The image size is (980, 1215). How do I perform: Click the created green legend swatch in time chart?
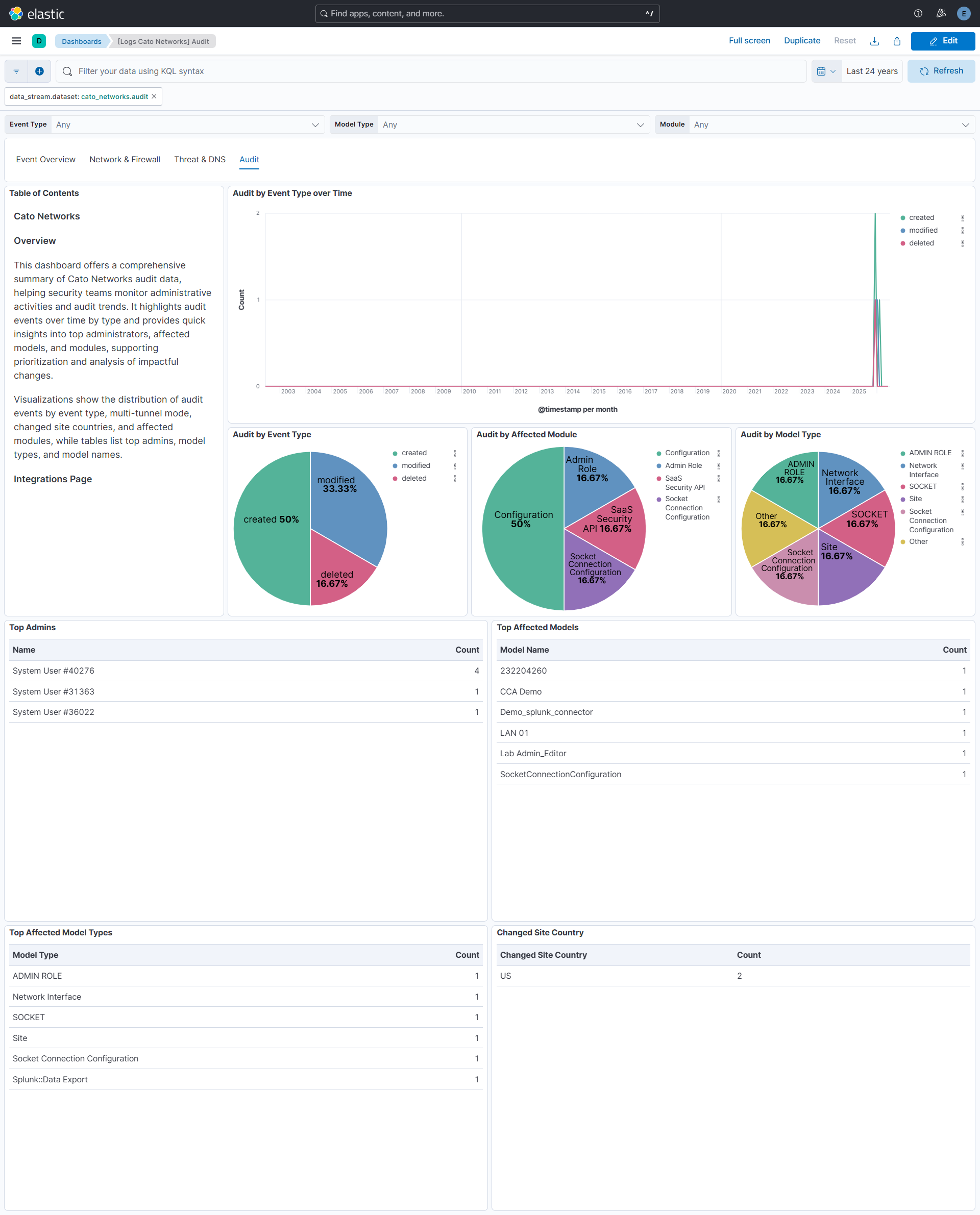[902, 218]
